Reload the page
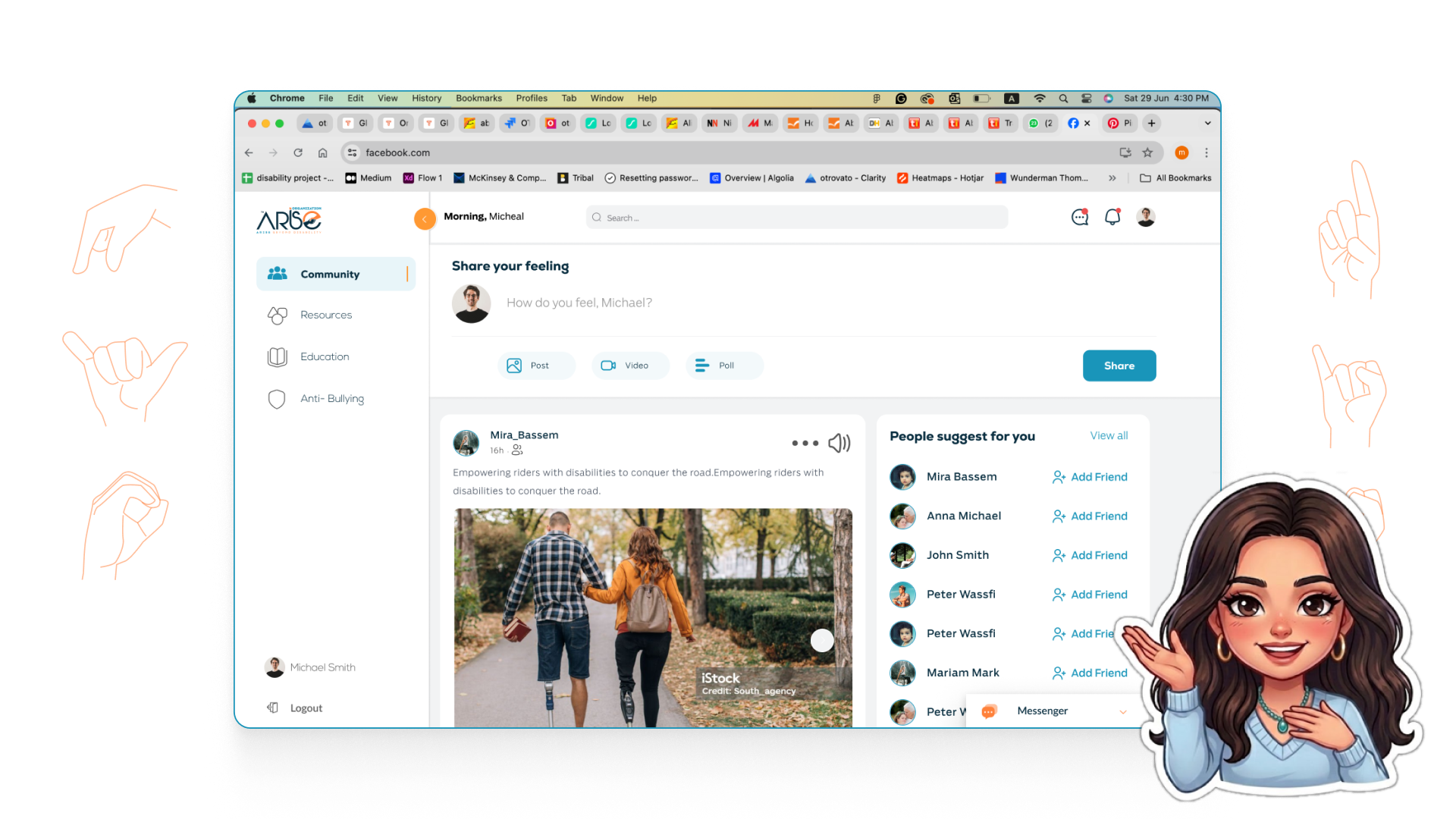This screenshot has width=1456, height=819. click(298, 152)
